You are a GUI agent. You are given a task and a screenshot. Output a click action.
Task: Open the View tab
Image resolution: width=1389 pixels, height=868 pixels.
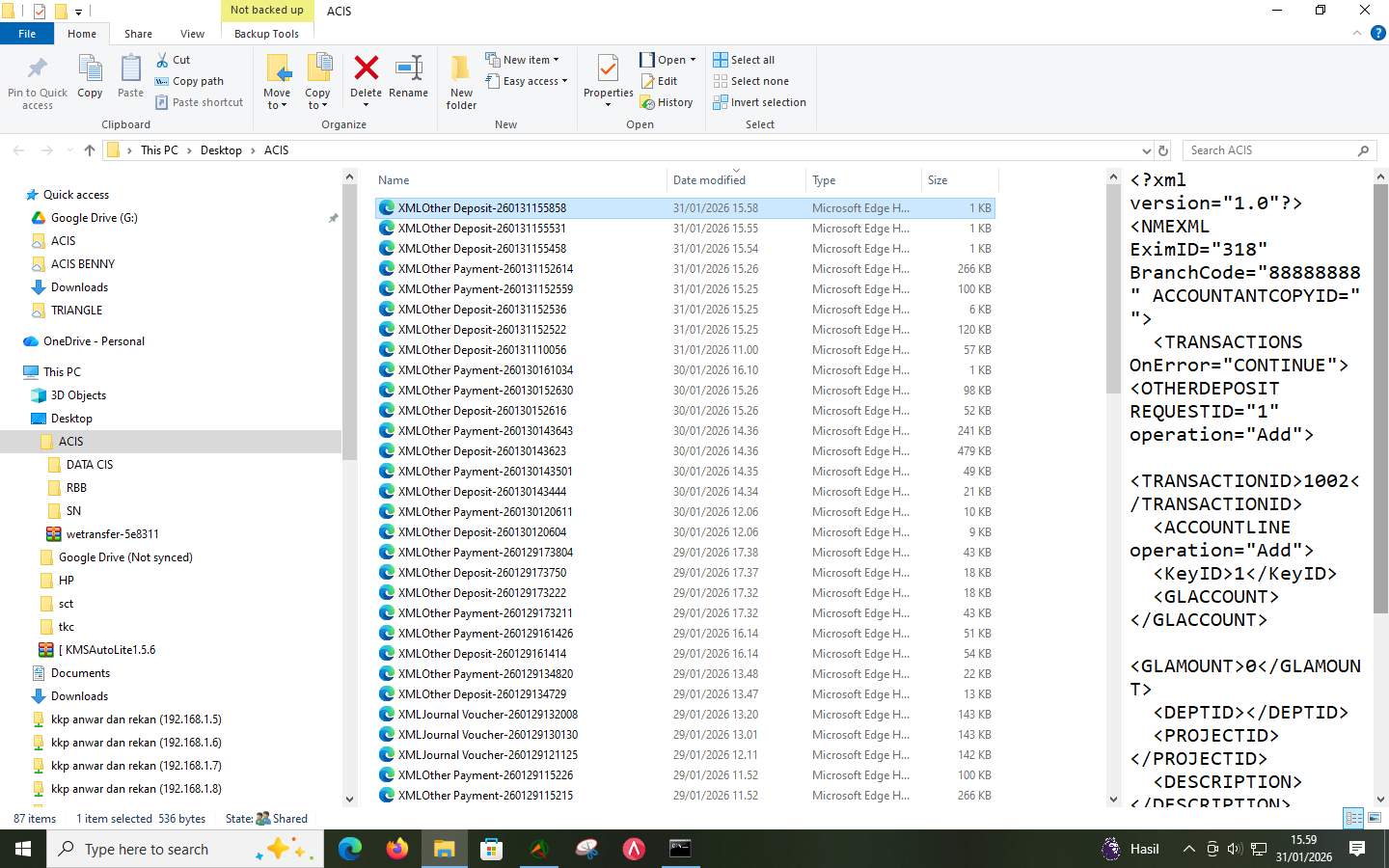coord(191,33)
